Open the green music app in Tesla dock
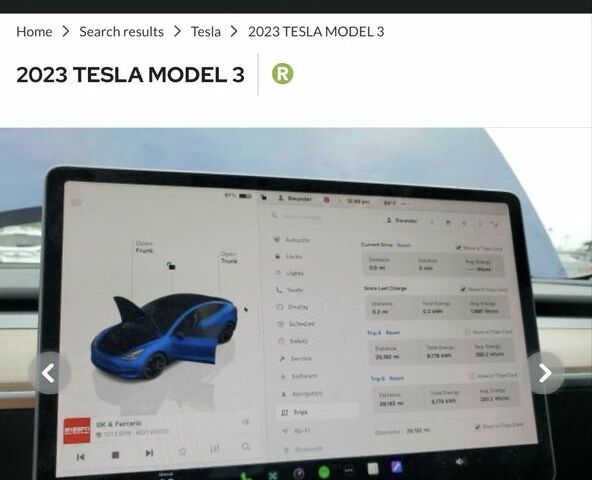Image resolution: width=592 pixels, height=480 pixels. point(324,471)
